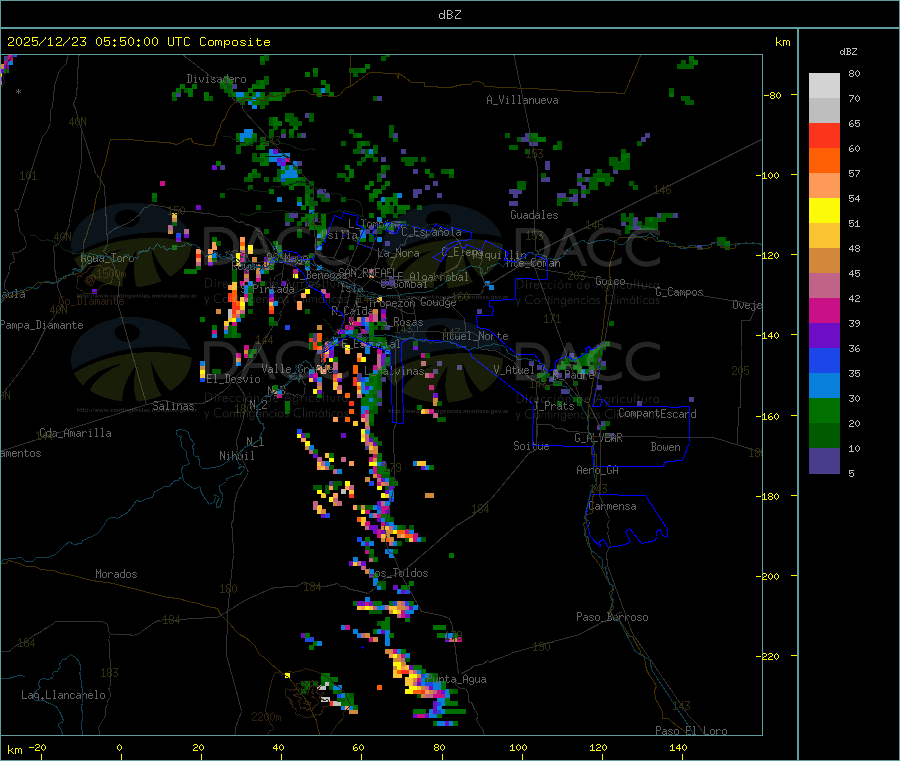The image size is (900, 761).
Task: Click the dBZ heading above the color scale
Action: 848,52
